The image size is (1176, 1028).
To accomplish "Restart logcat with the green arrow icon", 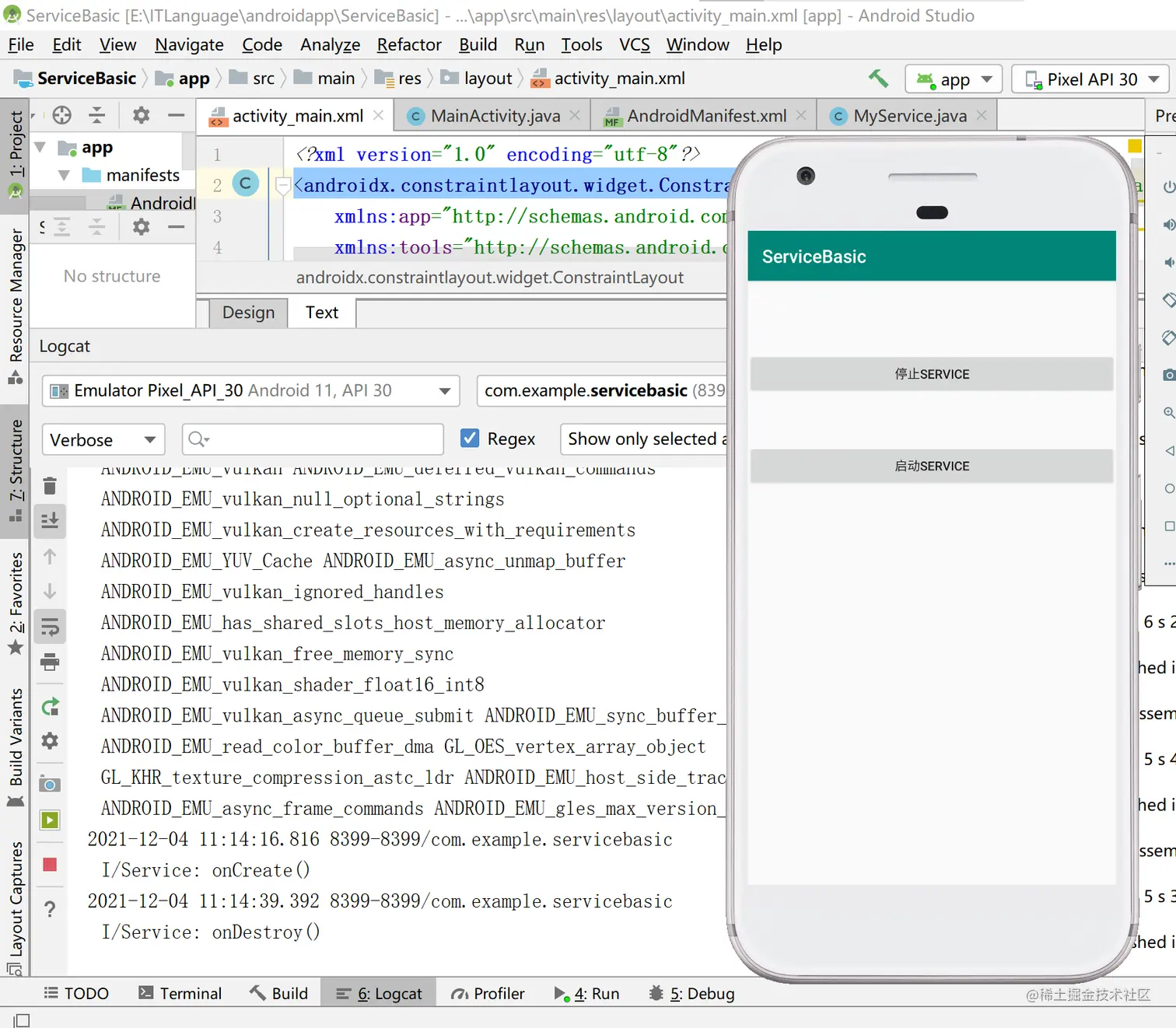I will click(x=50, y=707).
